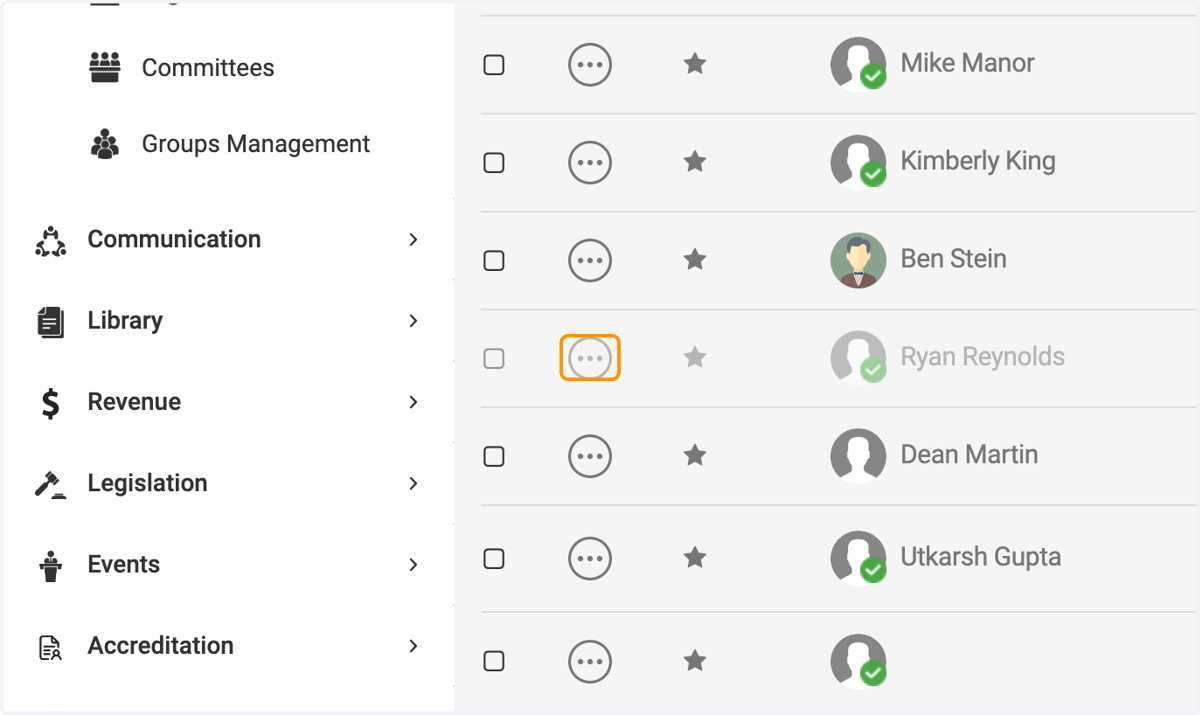Open the more-options menu for Mike Manor
1200x715 pixels.
(x=590, y=64)
